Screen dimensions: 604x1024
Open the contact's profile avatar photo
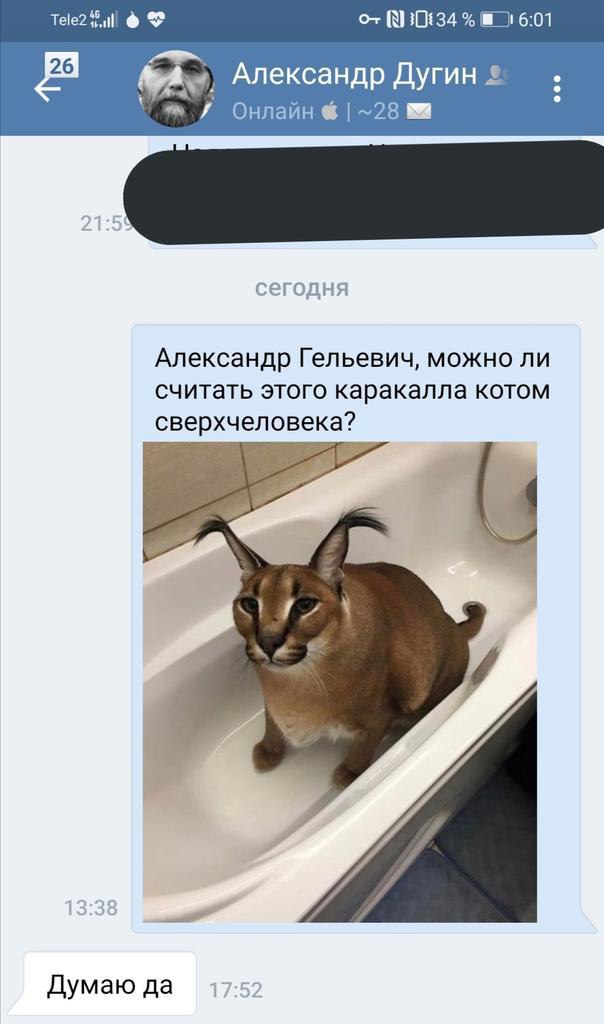tap(176, 89)
